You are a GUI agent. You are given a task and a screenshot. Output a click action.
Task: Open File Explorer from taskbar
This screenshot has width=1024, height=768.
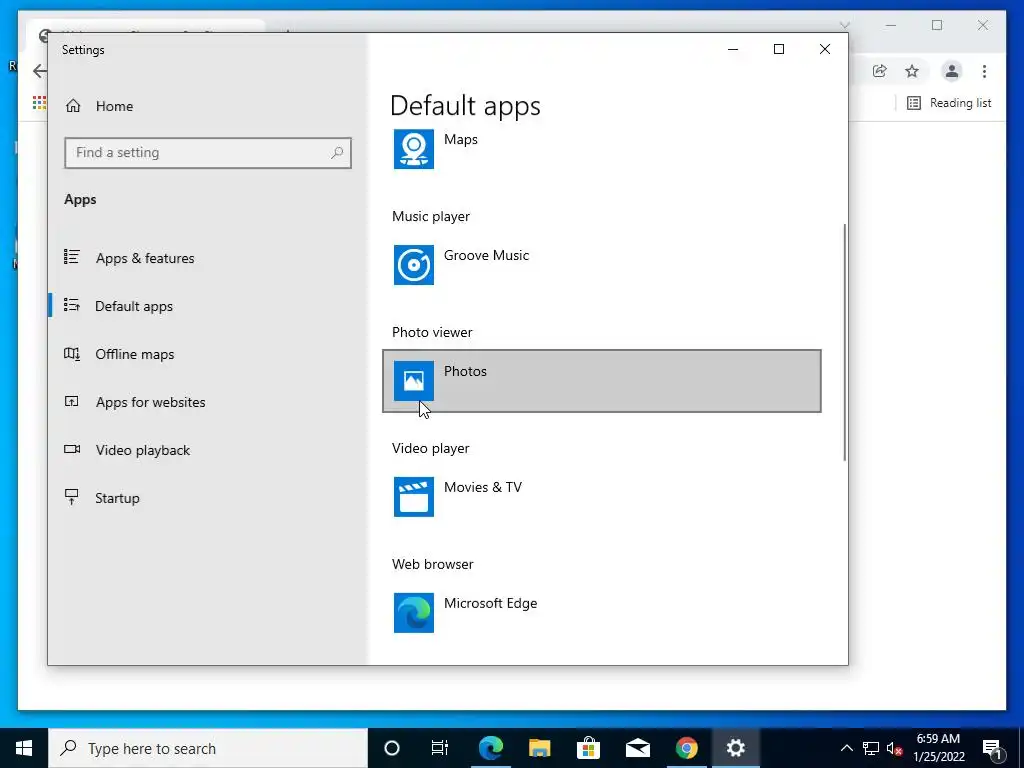[x=539, y=748]
